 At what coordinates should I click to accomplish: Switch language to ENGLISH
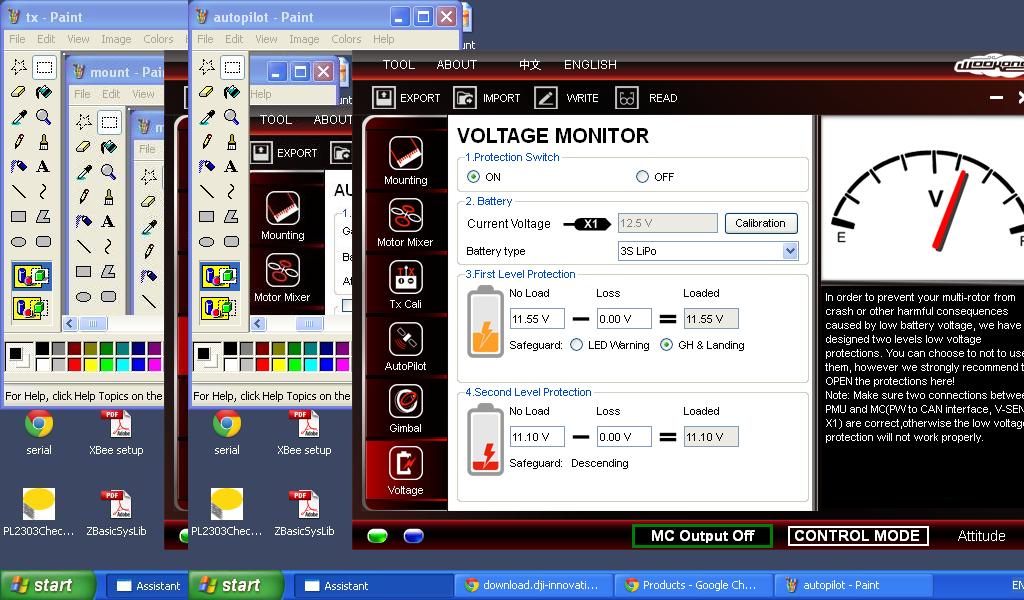[x=590, y=64]
